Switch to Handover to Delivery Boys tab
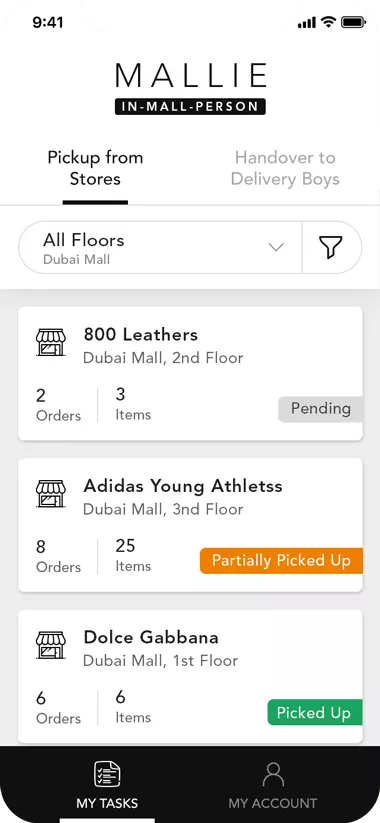Screen dimensions: 380x823 (285, 168)
